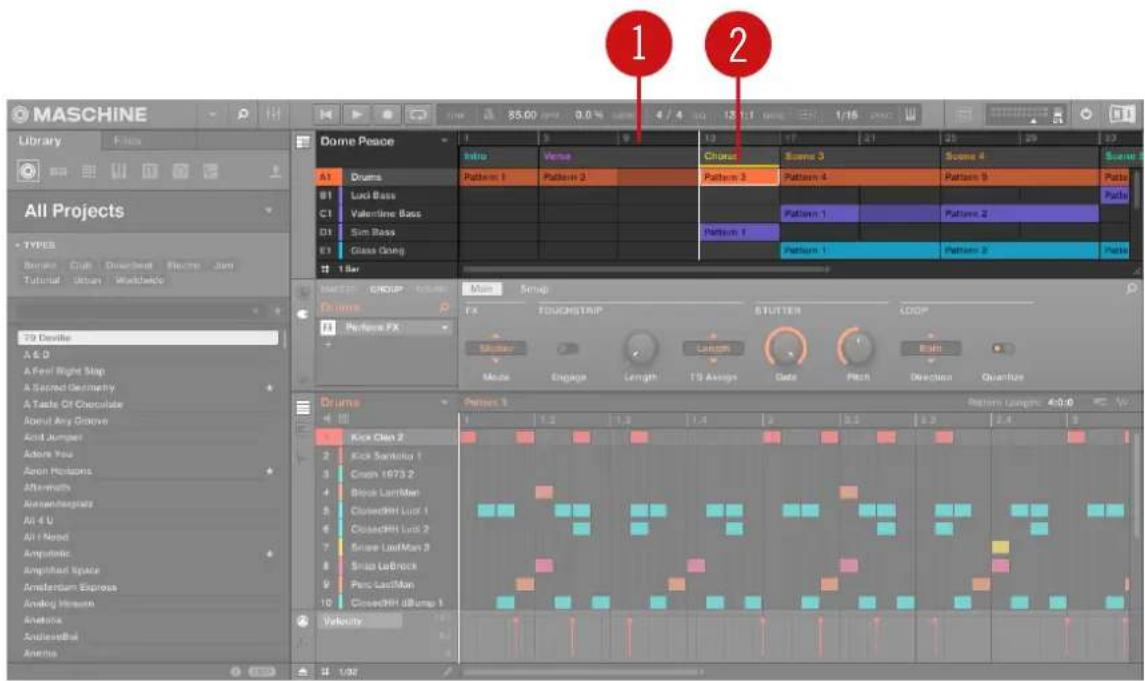Switch to the Setup tab in the control area

coord(534,289)
